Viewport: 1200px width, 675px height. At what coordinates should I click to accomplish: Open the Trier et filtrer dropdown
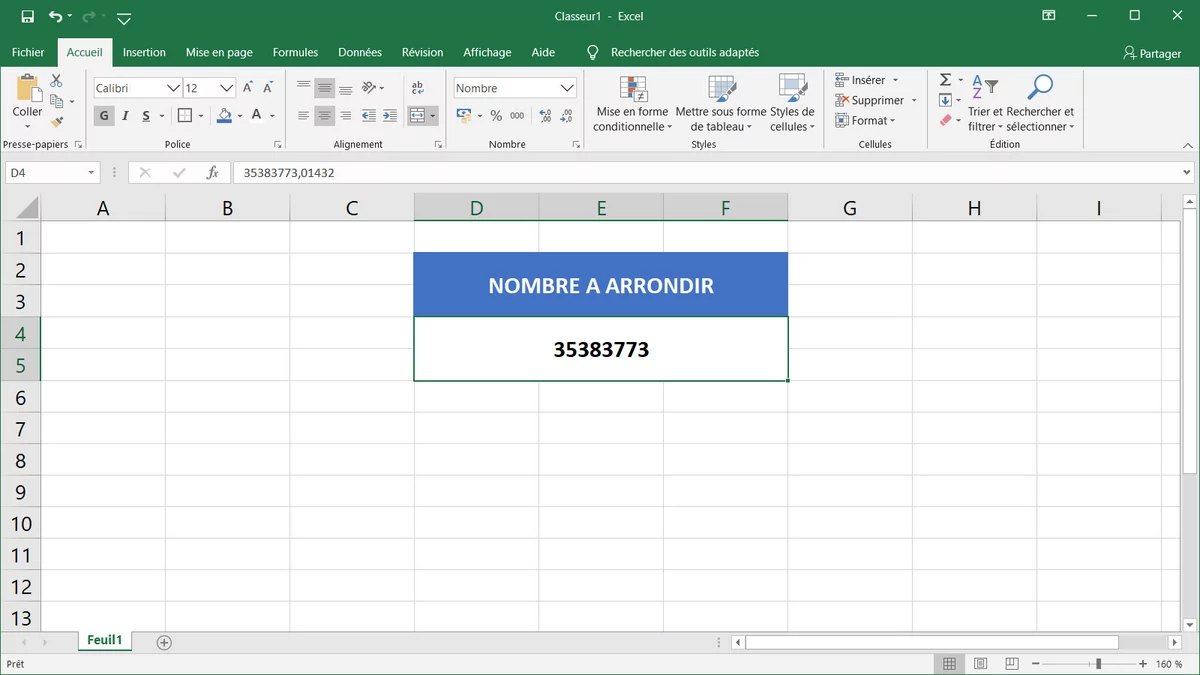point(985,104)
